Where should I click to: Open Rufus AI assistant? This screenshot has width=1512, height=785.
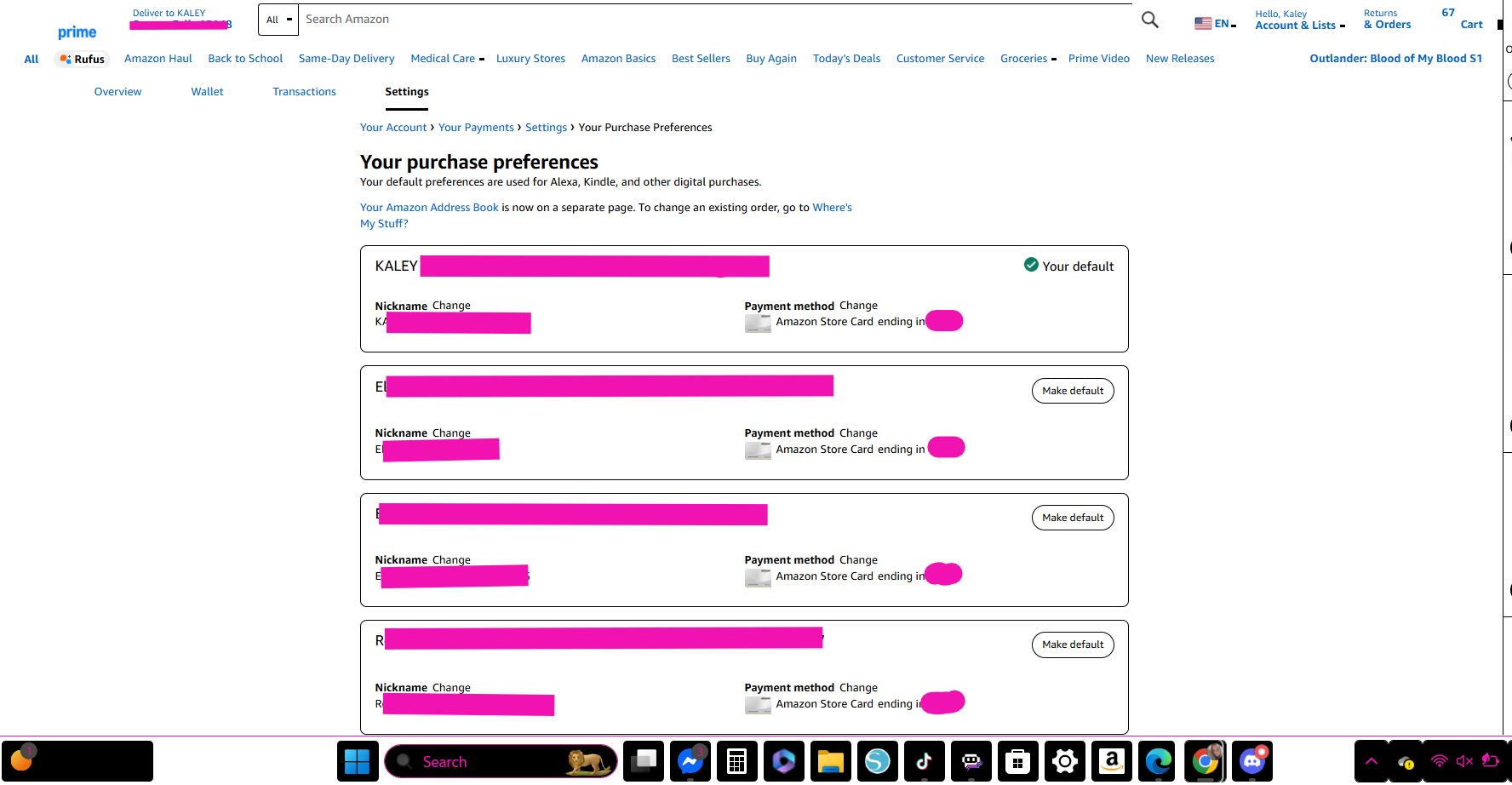click(83, 59)
